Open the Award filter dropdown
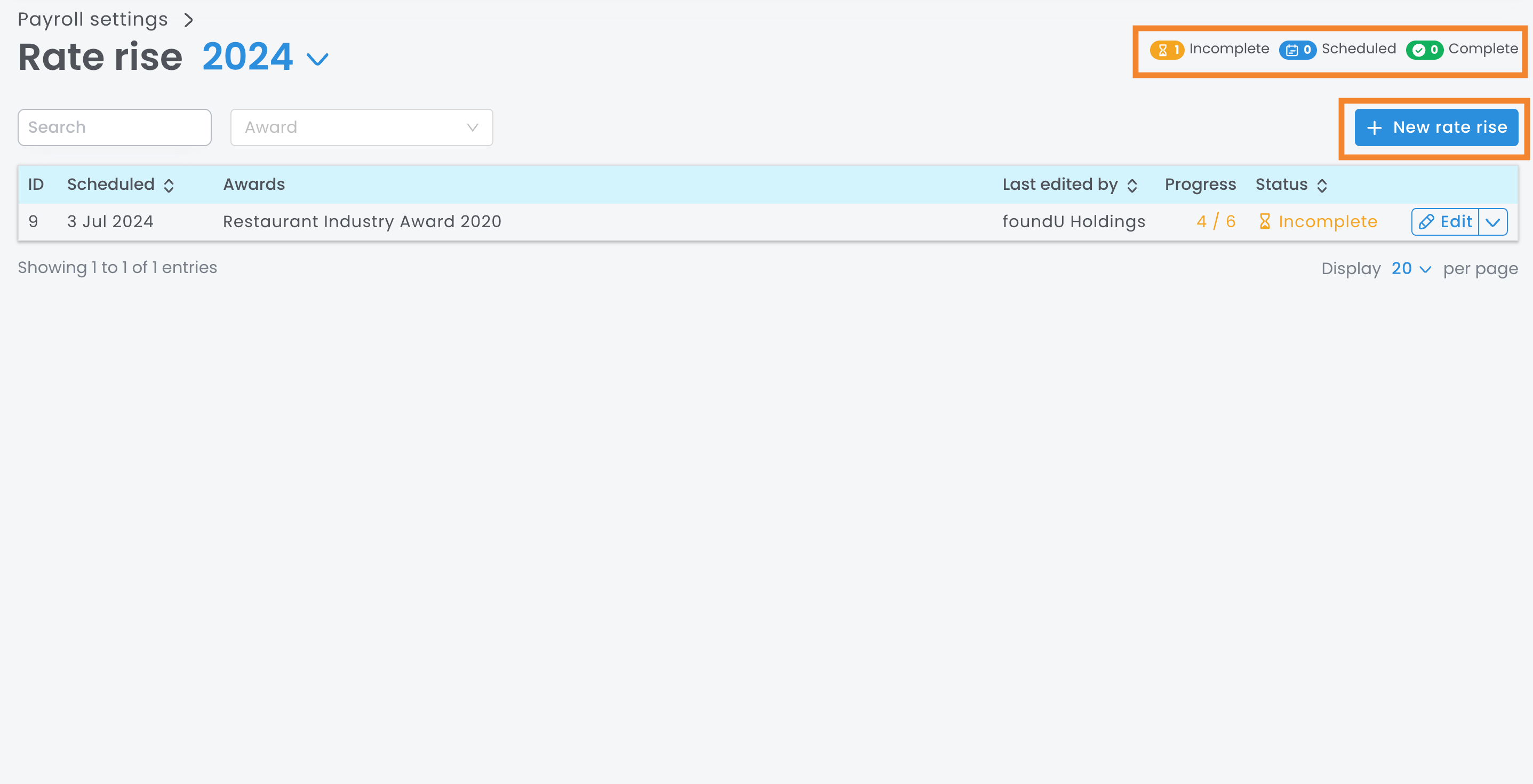 tap(361, 127)
